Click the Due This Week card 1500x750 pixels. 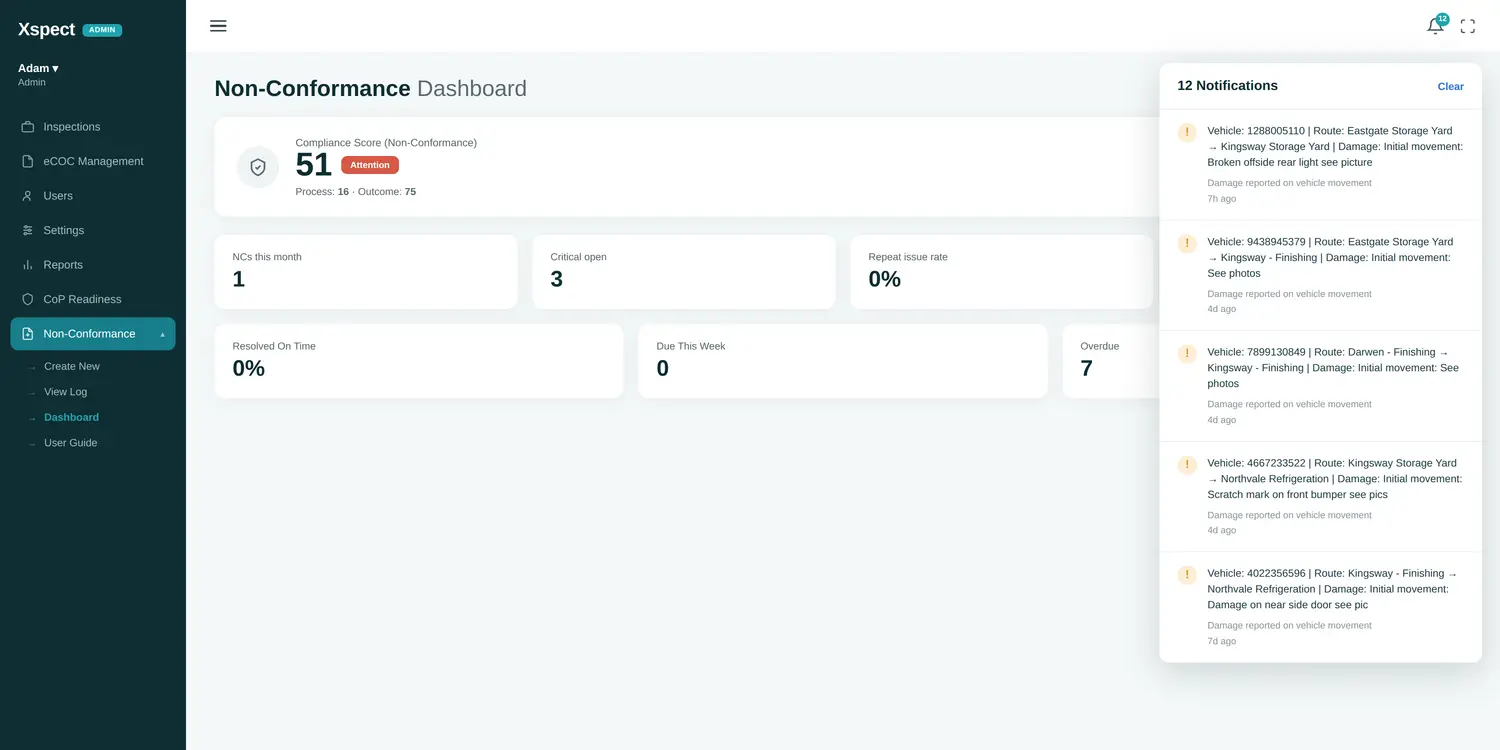click(843, 361)
